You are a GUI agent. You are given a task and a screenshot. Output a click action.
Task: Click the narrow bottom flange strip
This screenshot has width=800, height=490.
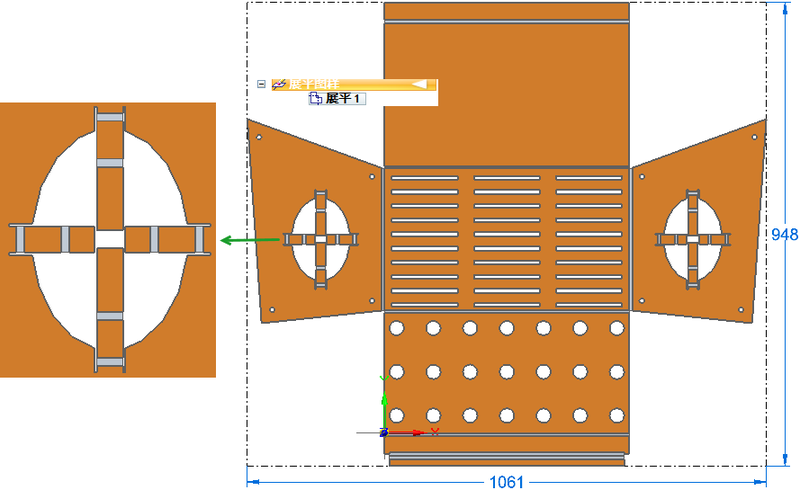(506, 460)
